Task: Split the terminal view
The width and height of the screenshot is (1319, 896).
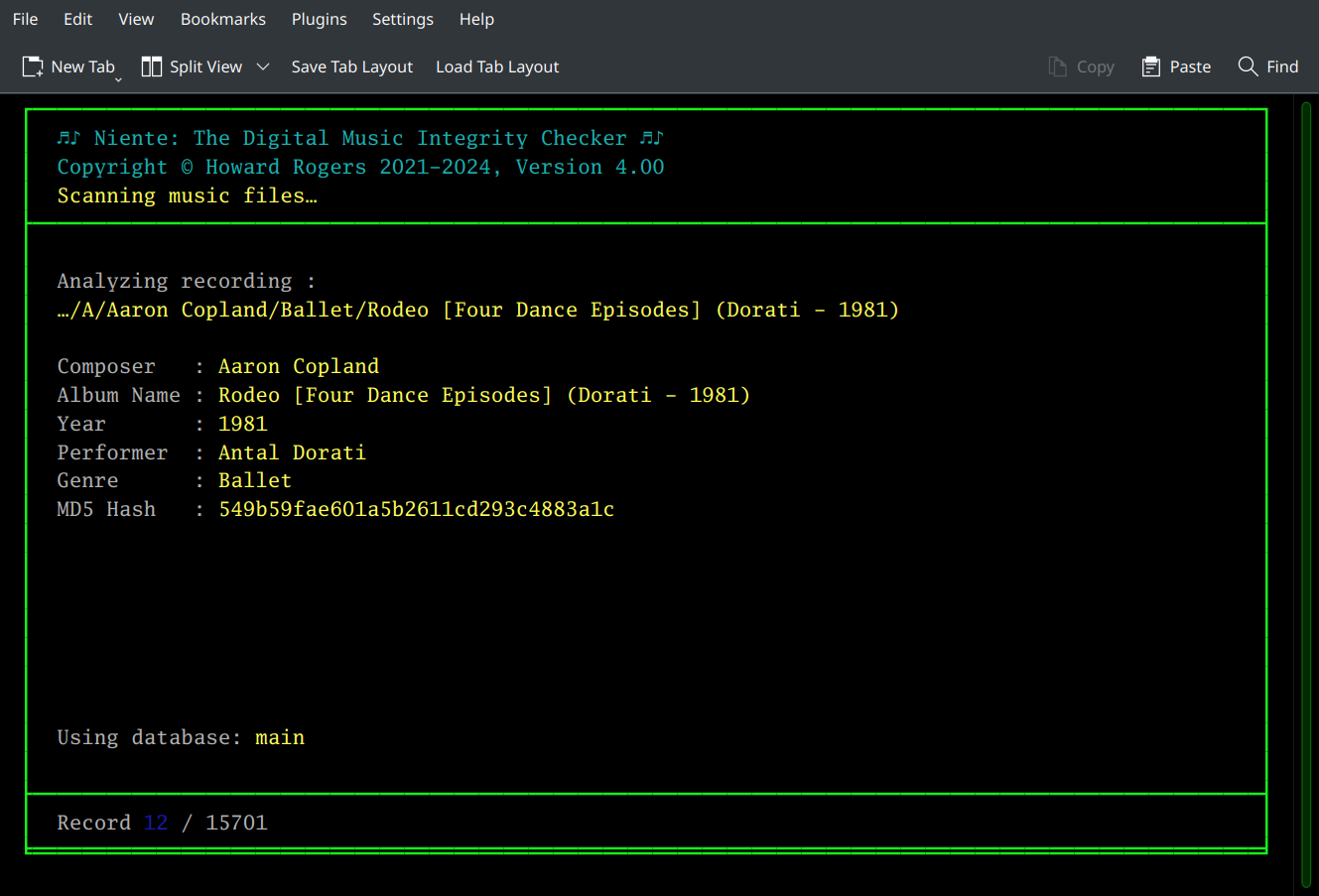Action: (194, 66)
